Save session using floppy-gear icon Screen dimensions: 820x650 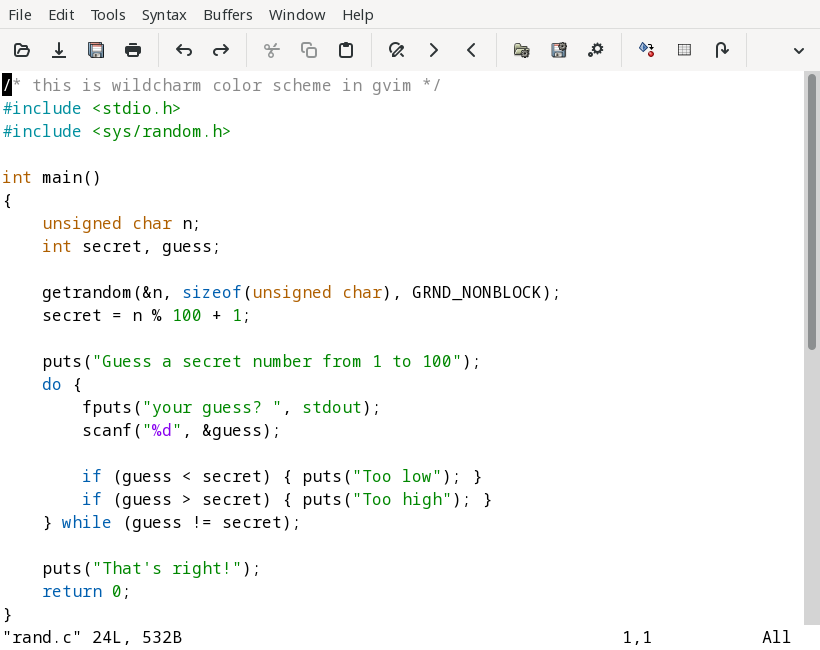[559, 50]
